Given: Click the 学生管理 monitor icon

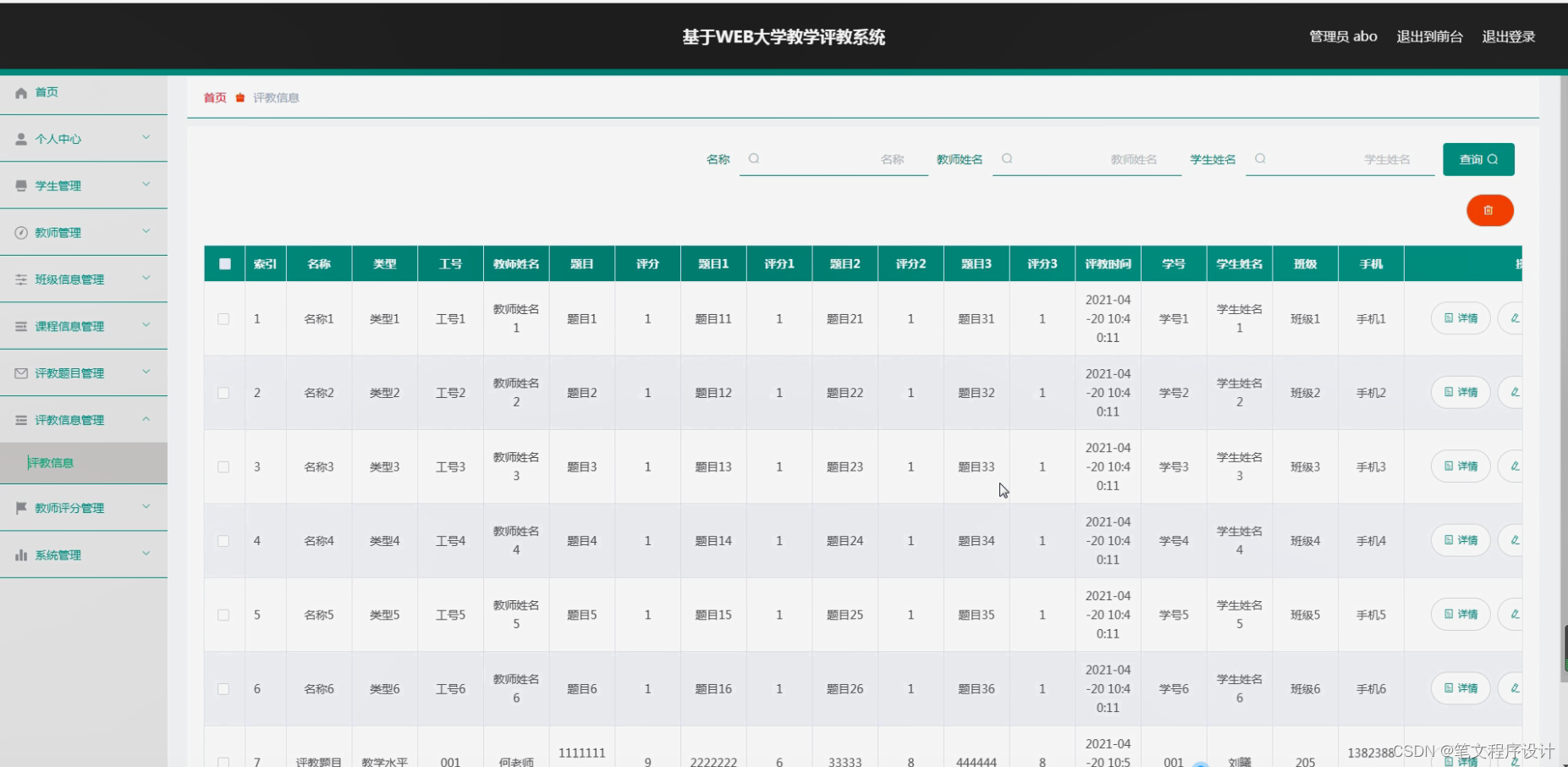Looking at the screenshot, I should pyautogui.click(x=21, y=185).
